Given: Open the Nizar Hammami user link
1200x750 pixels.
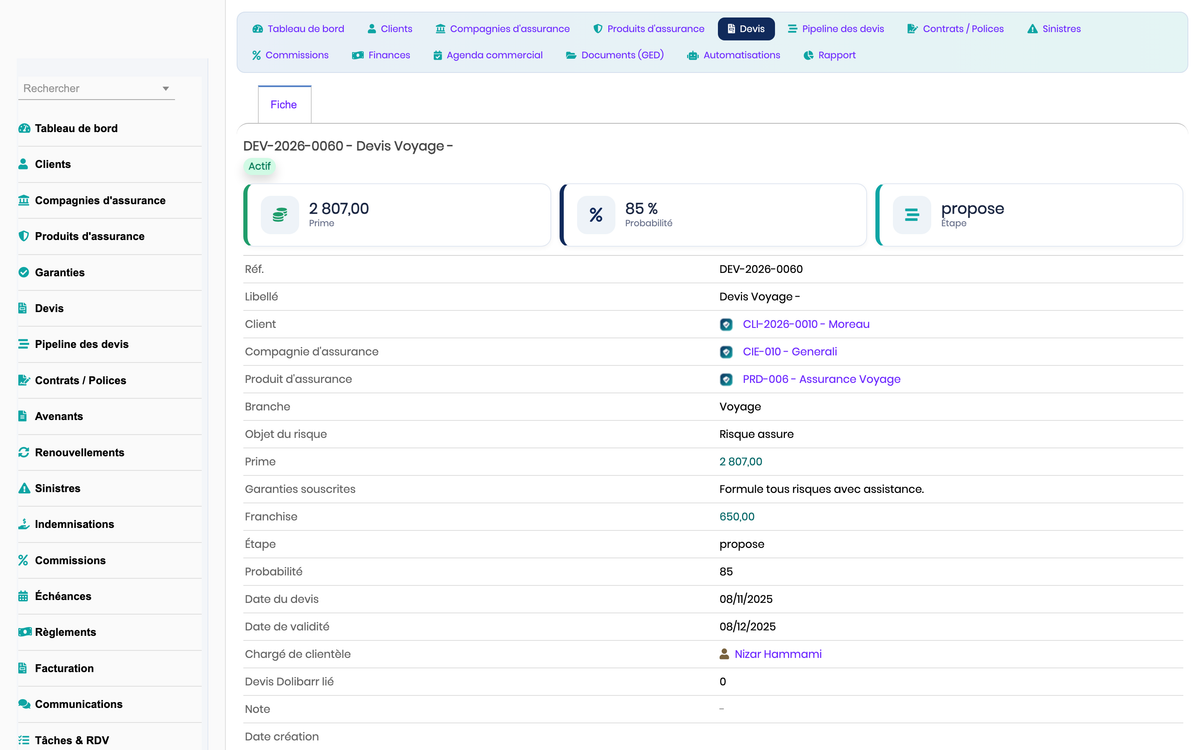Looking at the screenshot, I should [778, 655].
